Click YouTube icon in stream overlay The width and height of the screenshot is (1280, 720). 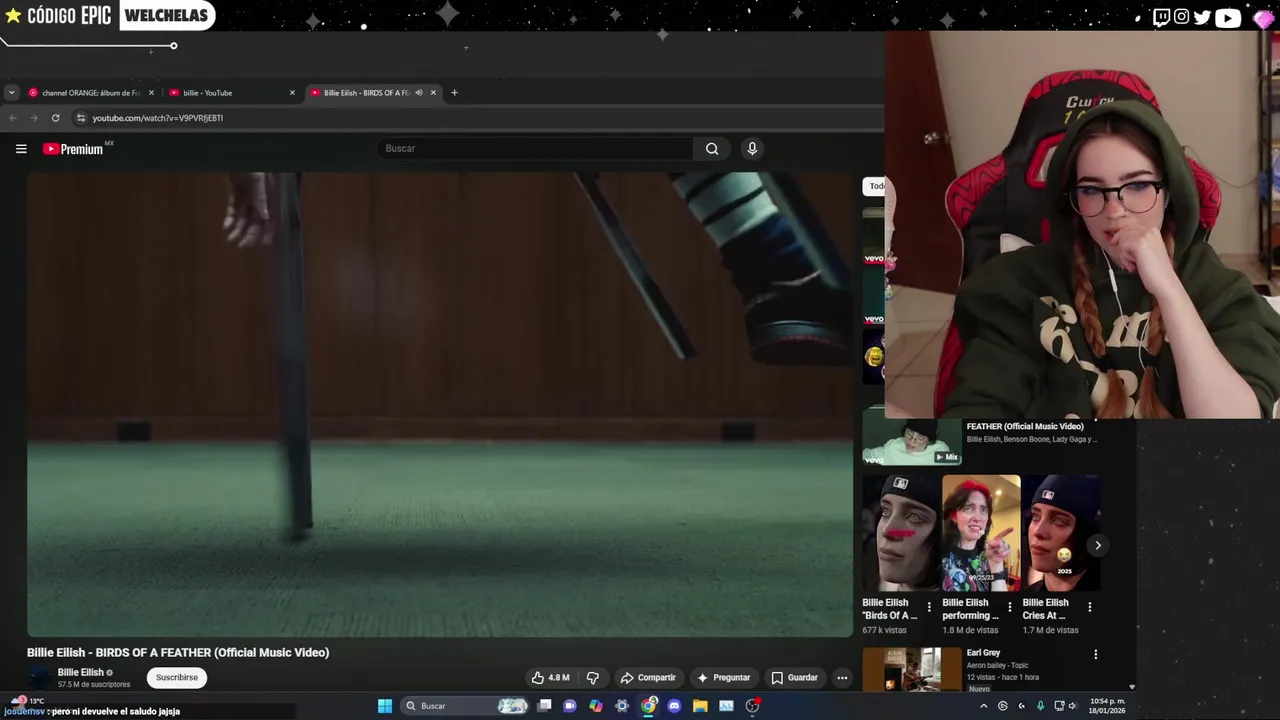1228,17
